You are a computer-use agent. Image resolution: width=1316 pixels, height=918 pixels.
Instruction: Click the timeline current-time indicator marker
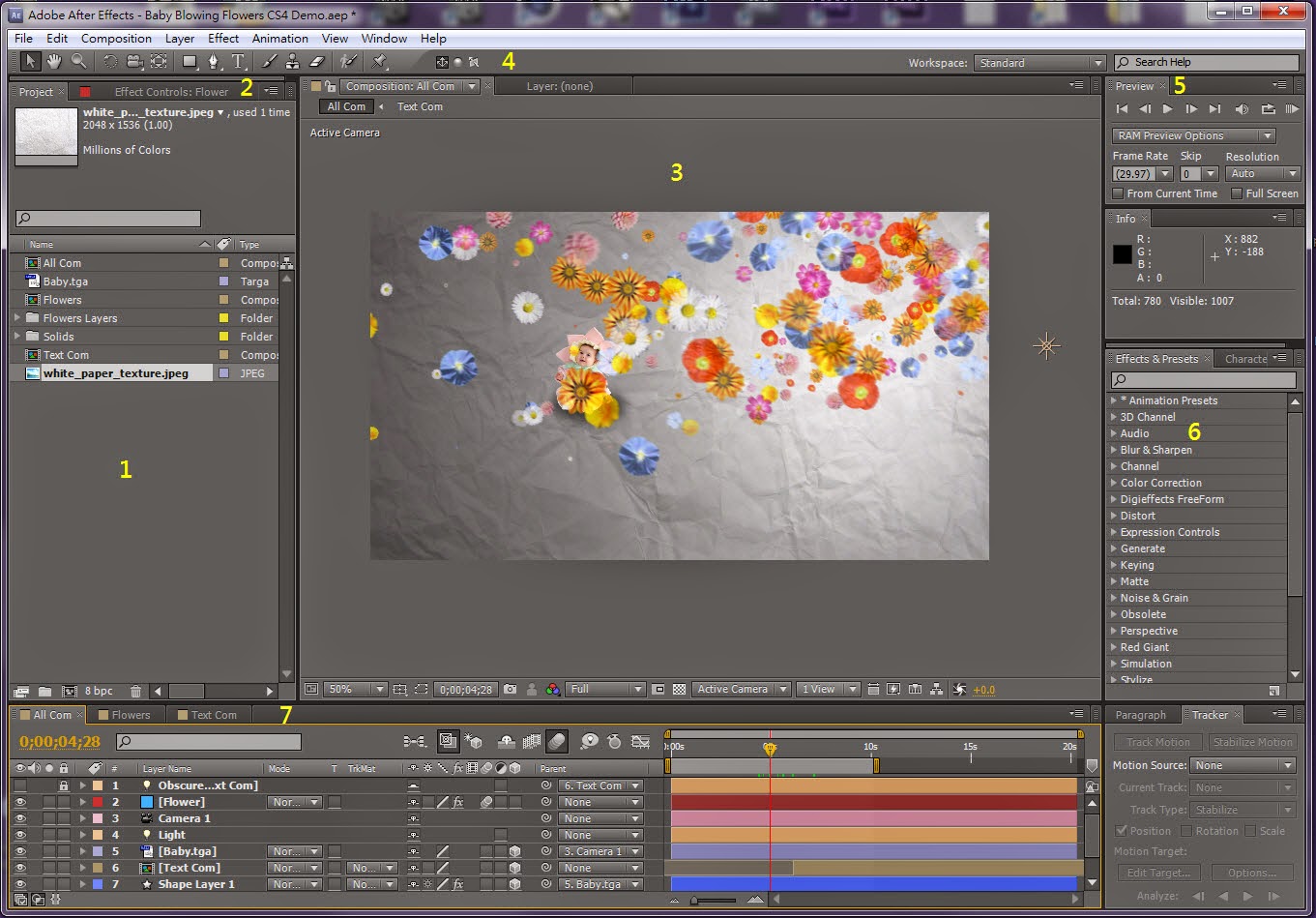(x=770, y=748)
